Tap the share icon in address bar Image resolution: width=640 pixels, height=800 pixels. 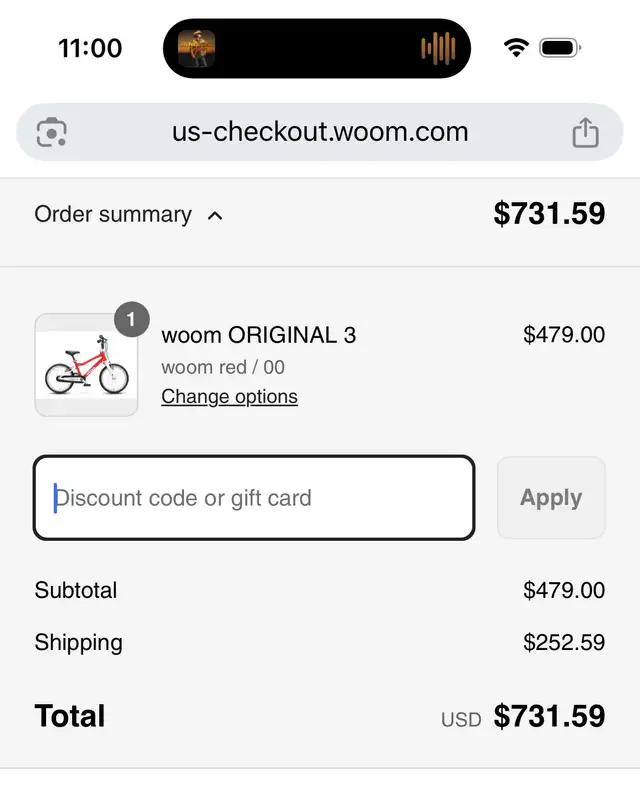click(x=585, y=133)
